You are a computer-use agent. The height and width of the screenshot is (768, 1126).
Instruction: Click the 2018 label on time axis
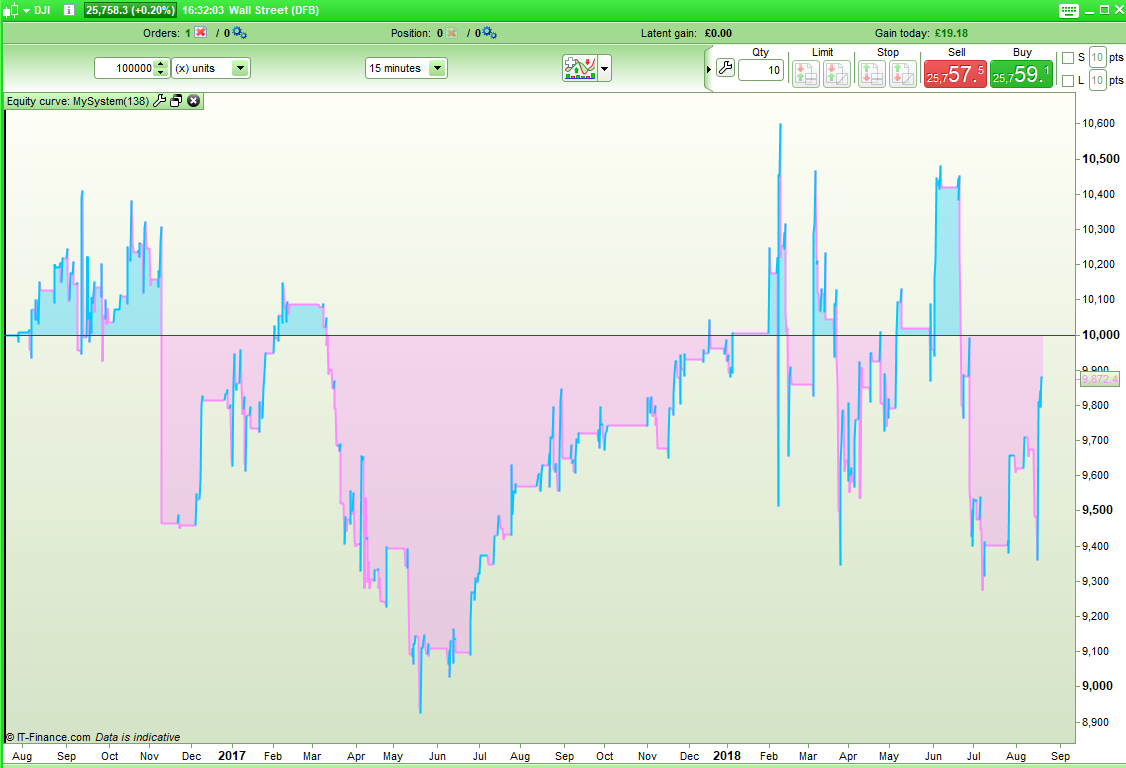click(727, 756)
